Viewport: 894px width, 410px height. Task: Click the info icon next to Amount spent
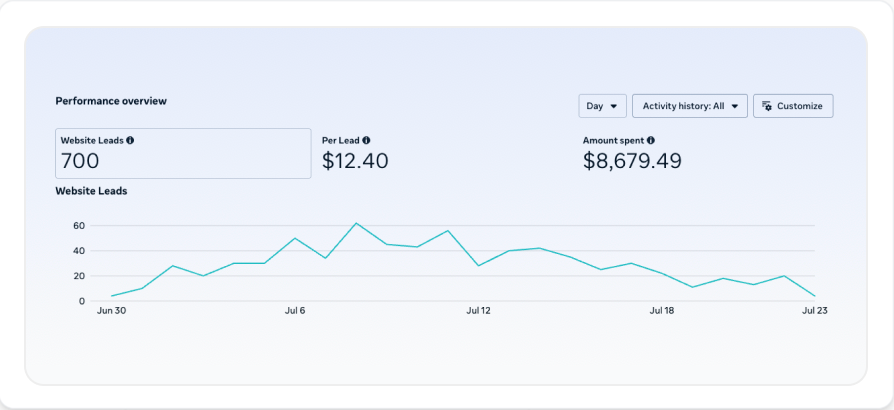[651, 140]
